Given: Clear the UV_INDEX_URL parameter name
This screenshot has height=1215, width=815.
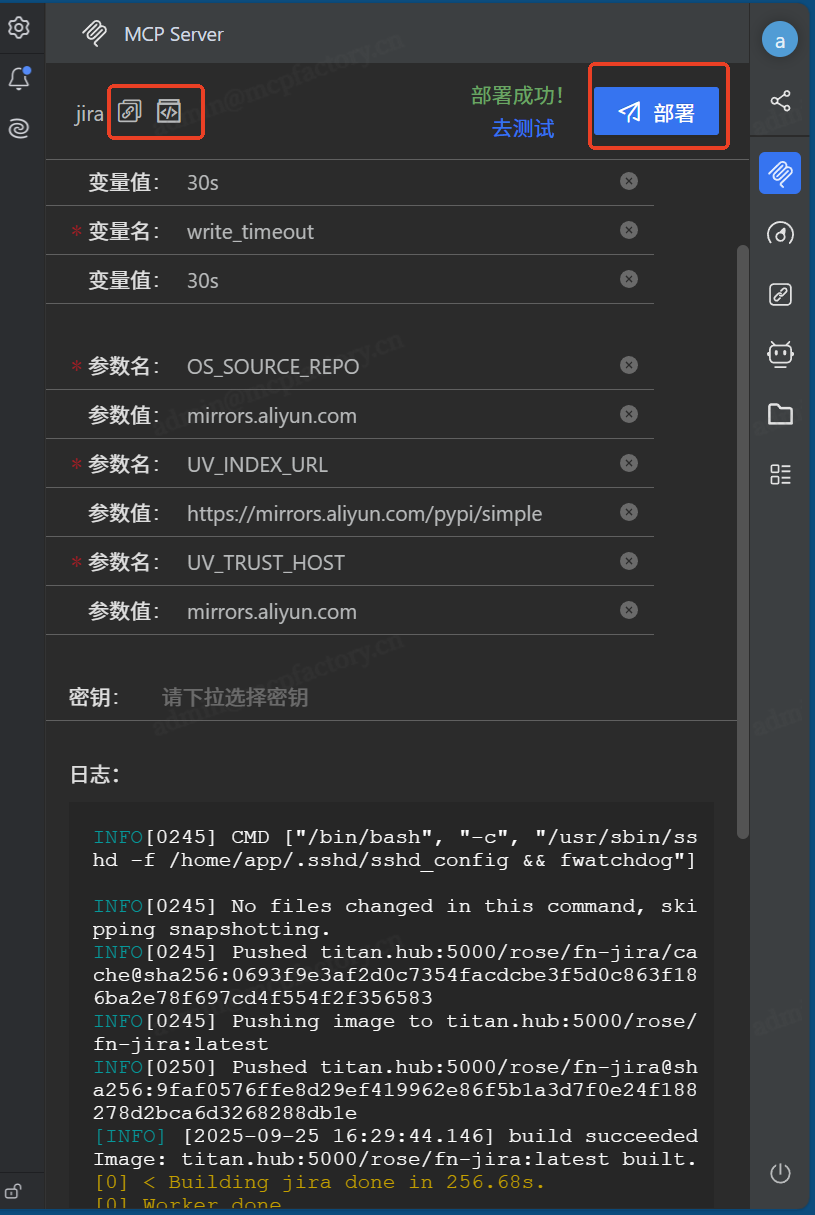Looking at the screenshot, I should click(x=628, y=463).
